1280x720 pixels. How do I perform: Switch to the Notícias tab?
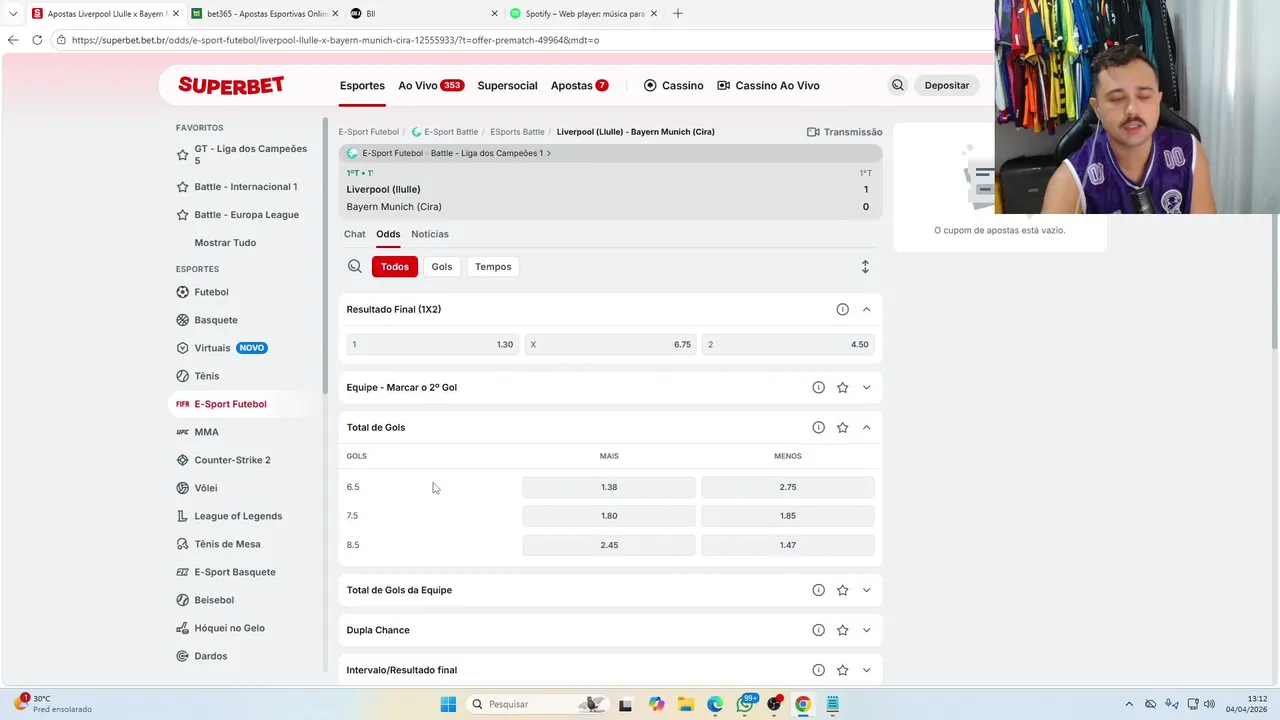(430, 234)
